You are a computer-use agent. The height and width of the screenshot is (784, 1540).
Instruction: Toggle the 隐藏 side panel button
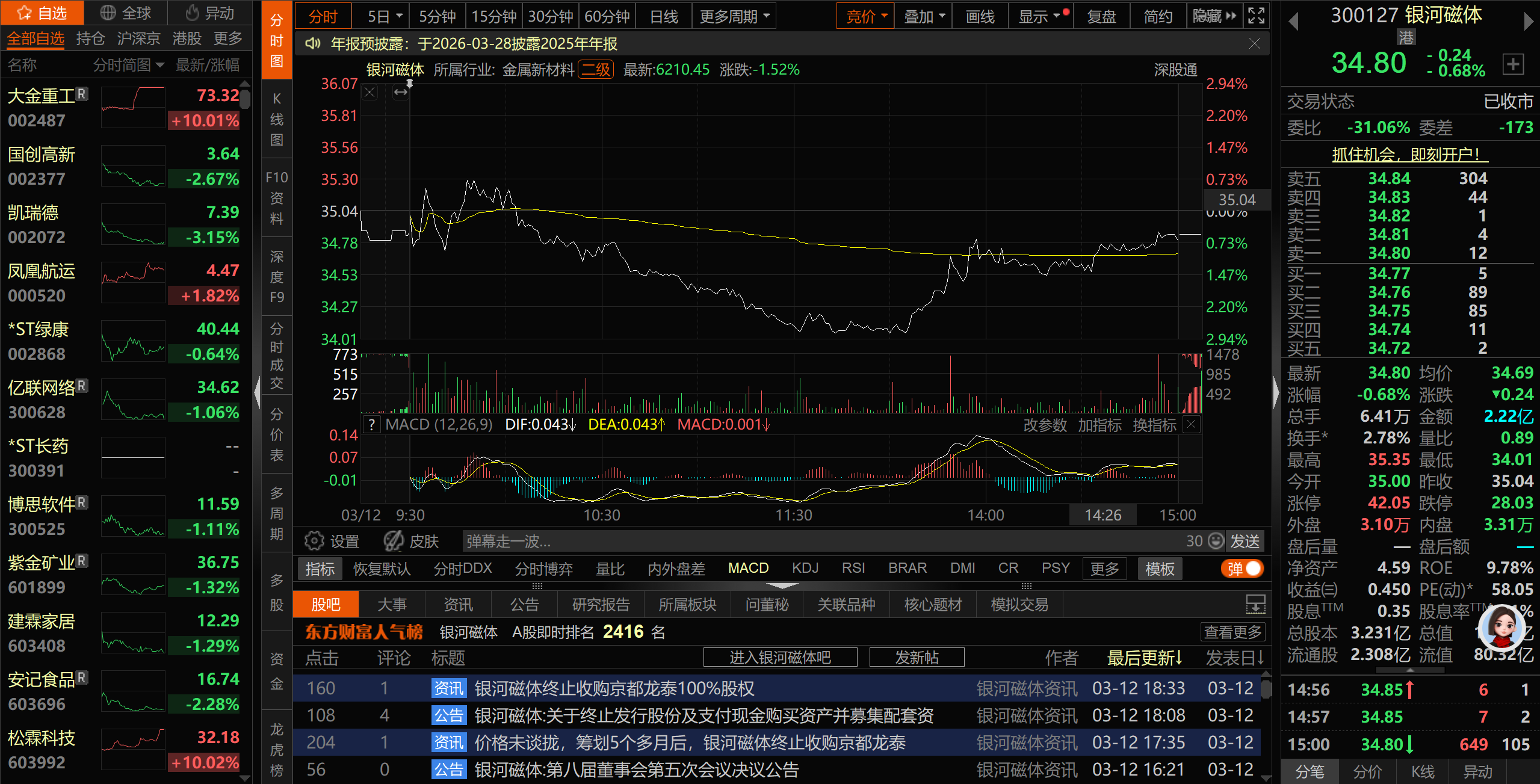click(1214, 16)
